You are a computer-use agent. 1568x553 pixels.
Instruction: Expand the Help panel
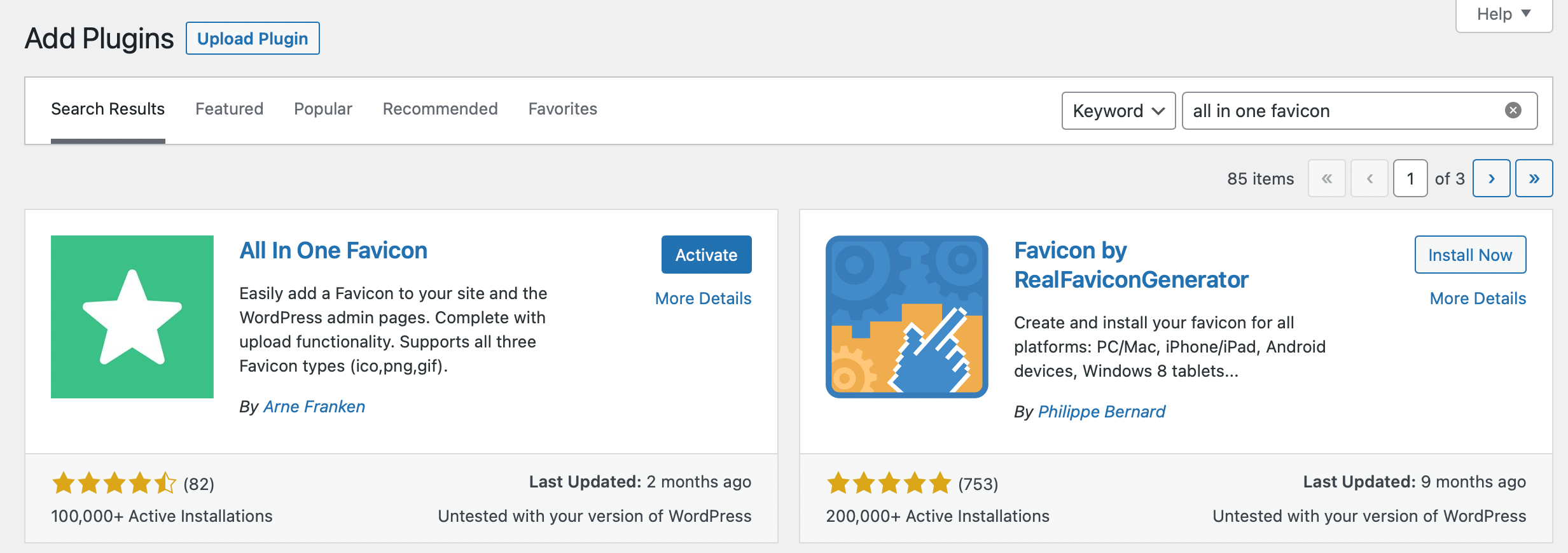[x=1504, y=14]
